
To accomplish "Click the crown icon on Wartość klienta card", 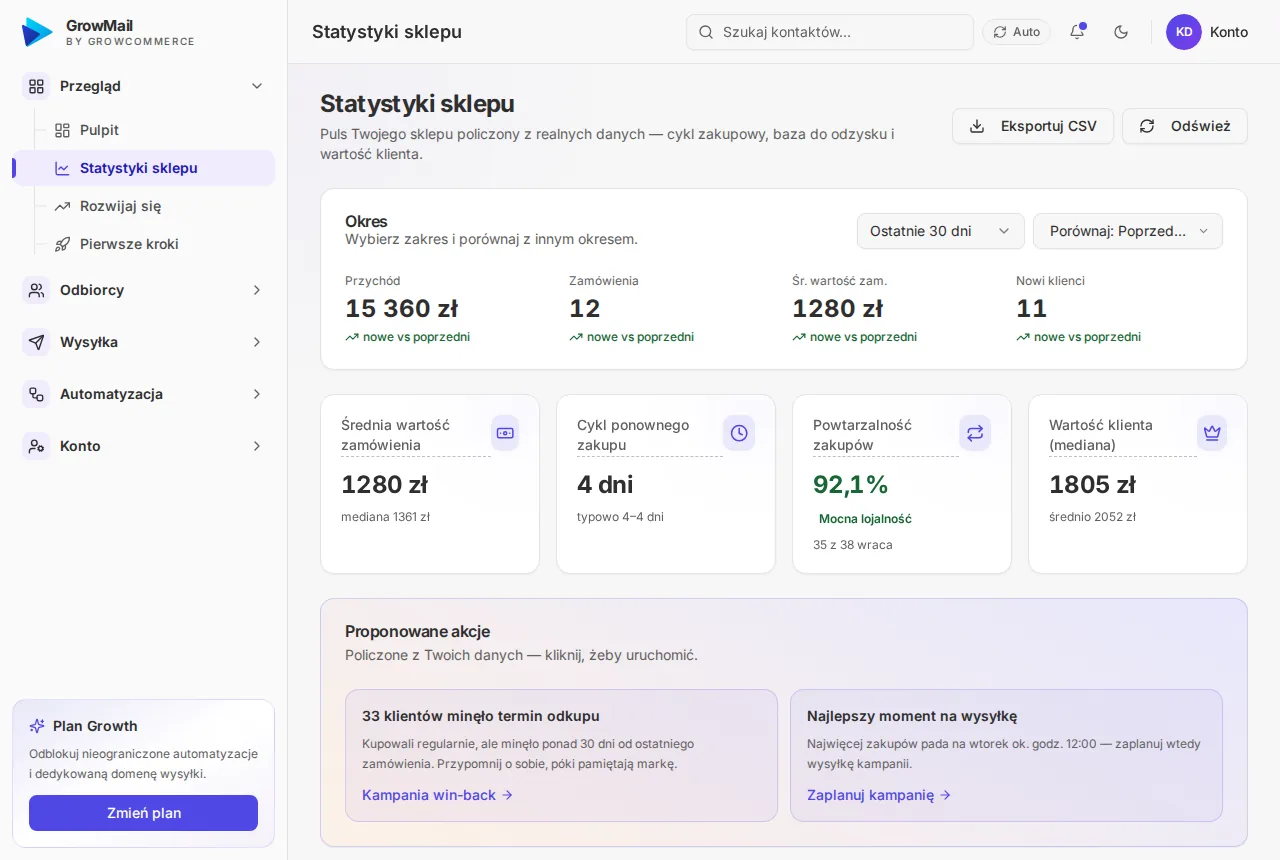I will click(x=1212, y=433).
